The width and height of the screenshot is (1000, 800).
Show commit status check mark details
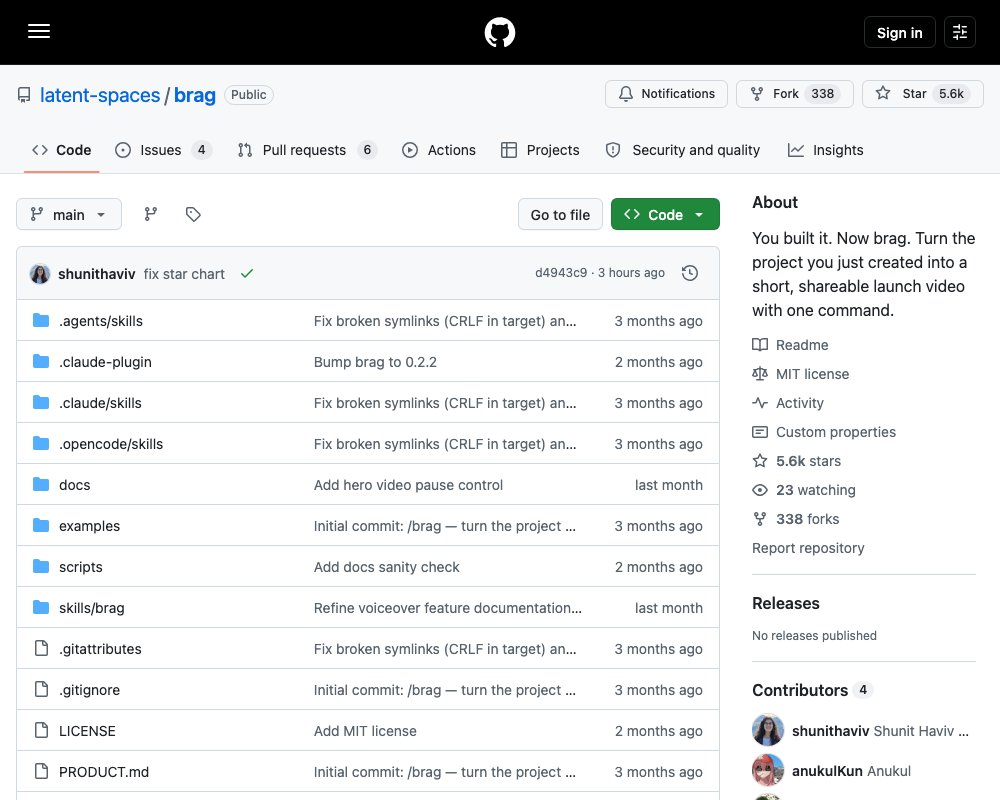(247, 273)
